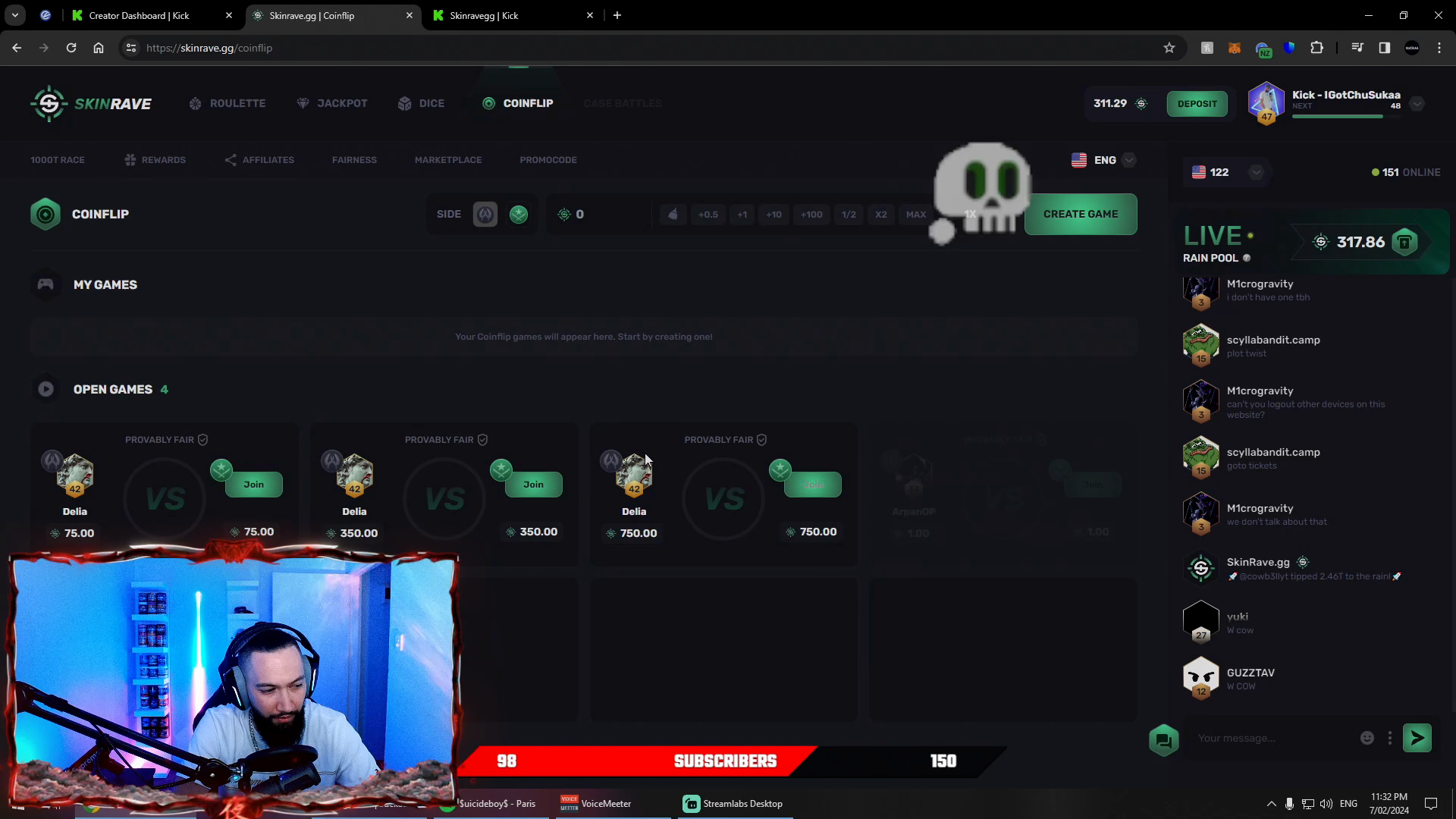This screenshot has width=1456, height=819.
Task: Click the Open Games play icon
Action: pyautogui.click(x=45, y=389)
